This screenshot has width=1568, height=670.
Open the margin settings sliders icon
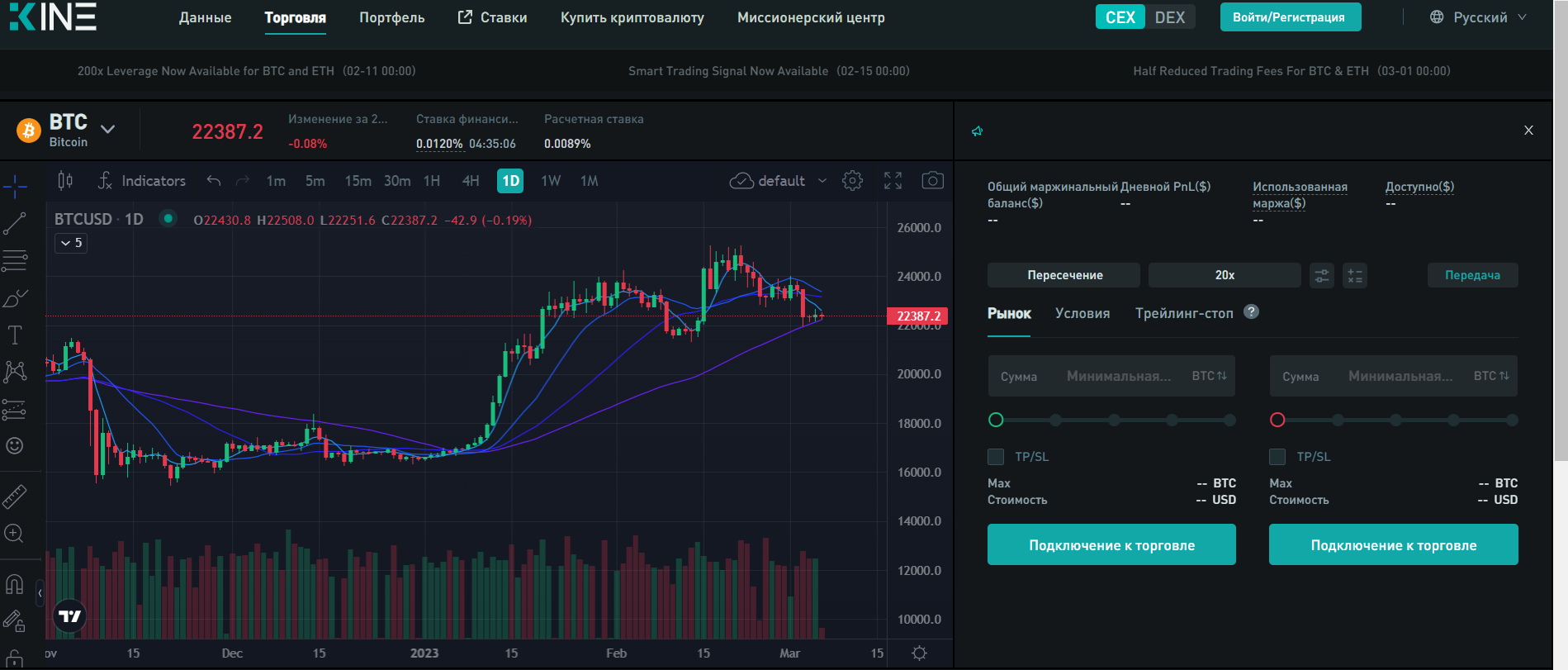tap(1322, 275)
